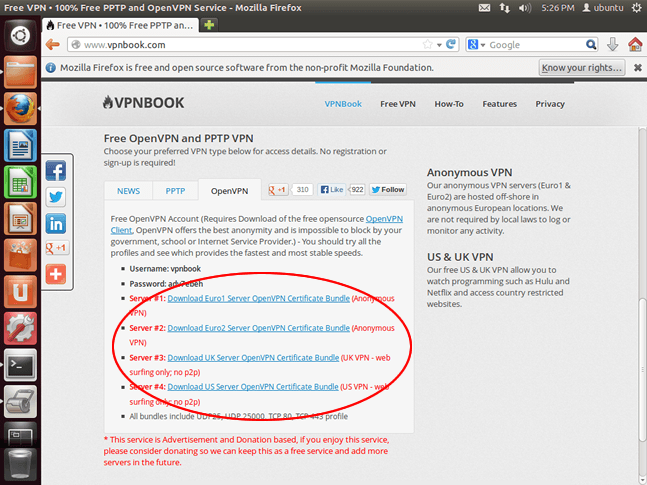Screen dimensions: 647x485
Task: Select Free VPN browser tab
Action: 120,25
